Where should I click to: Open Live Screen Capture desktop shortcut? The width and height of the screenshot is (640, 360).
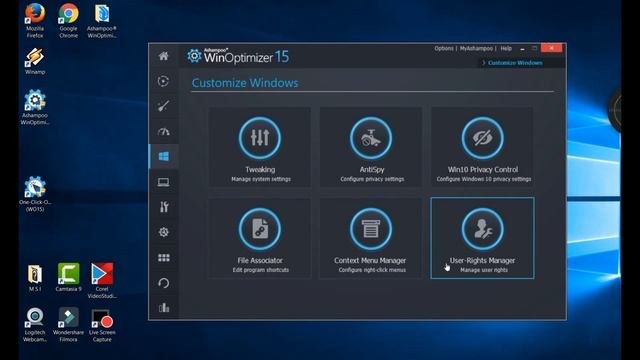click(102, 325)
